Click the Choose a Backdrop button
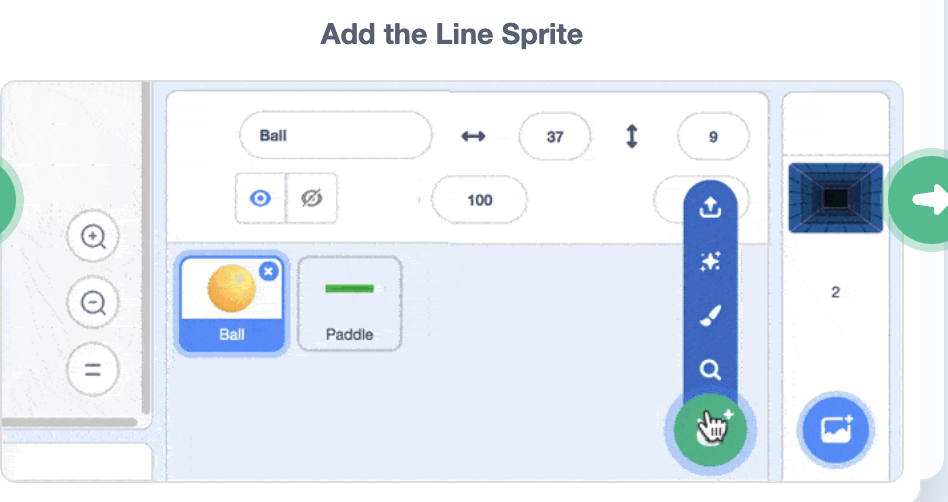This screenshot has height=502, width=948. (835, 430)
